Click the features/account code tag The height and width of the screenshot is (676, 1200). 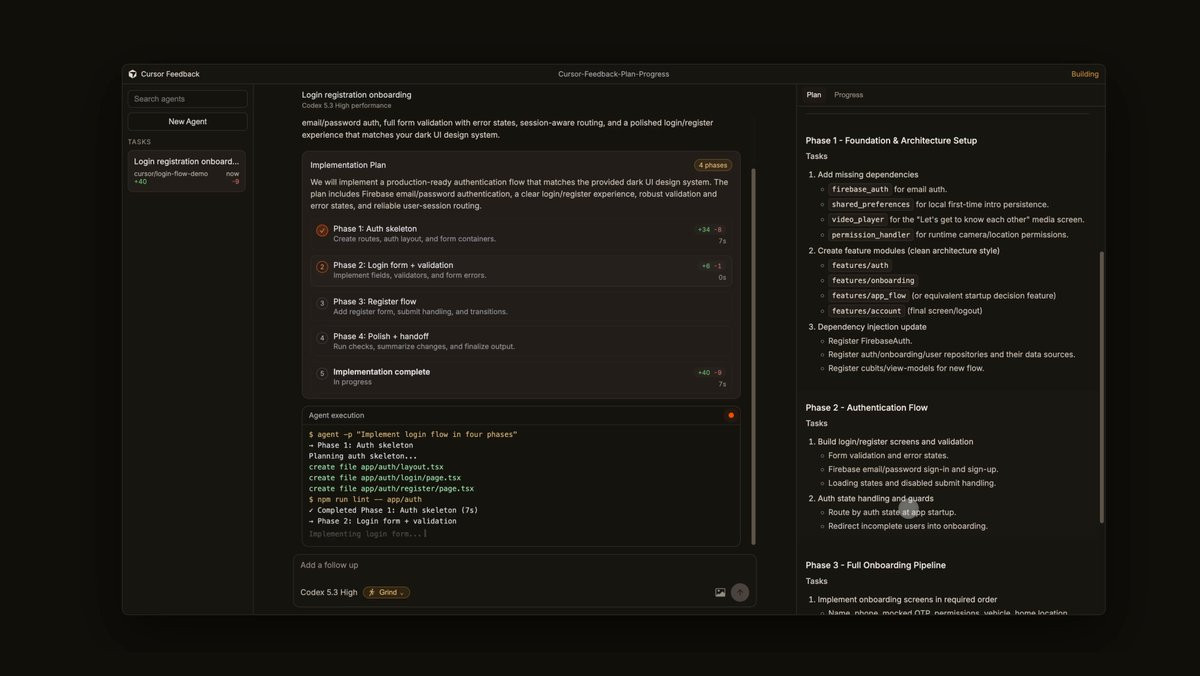tap(865, 310)
